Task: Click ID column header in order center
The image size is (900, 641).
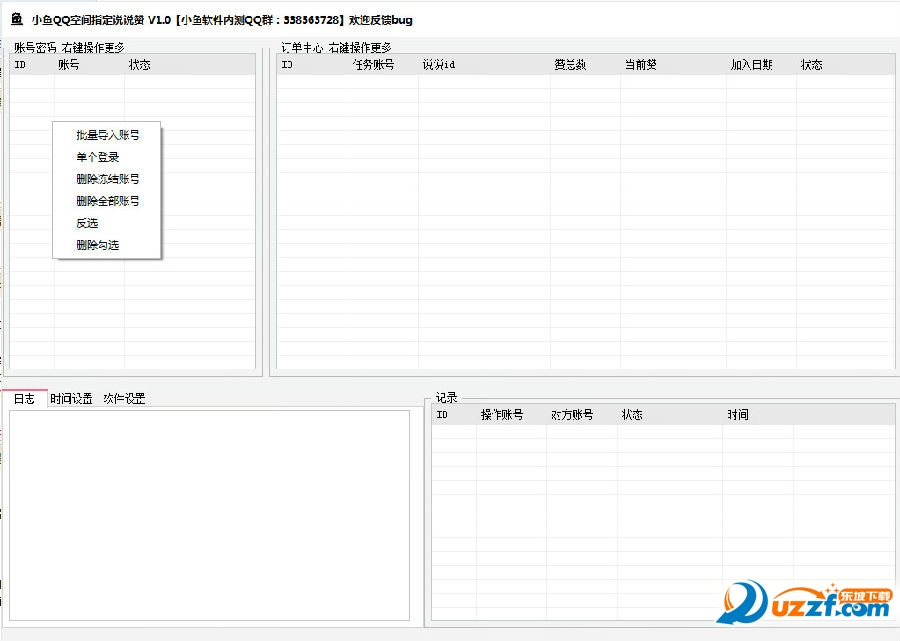Action: click(312, 64)
